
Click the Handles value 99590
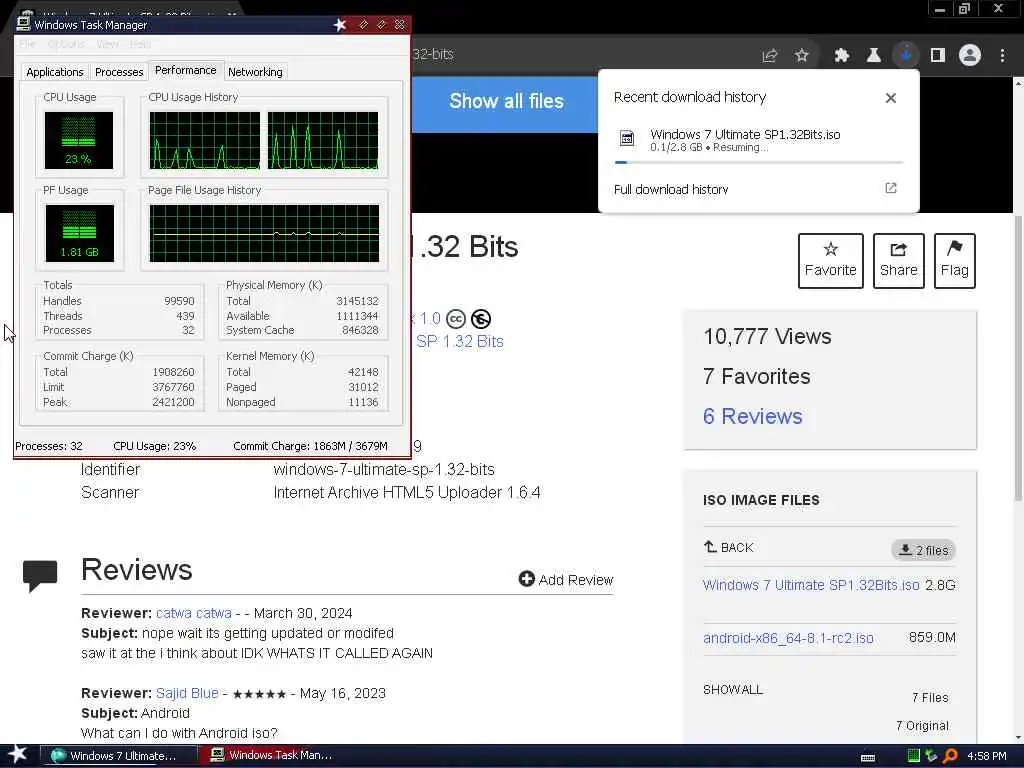(179, 301)
